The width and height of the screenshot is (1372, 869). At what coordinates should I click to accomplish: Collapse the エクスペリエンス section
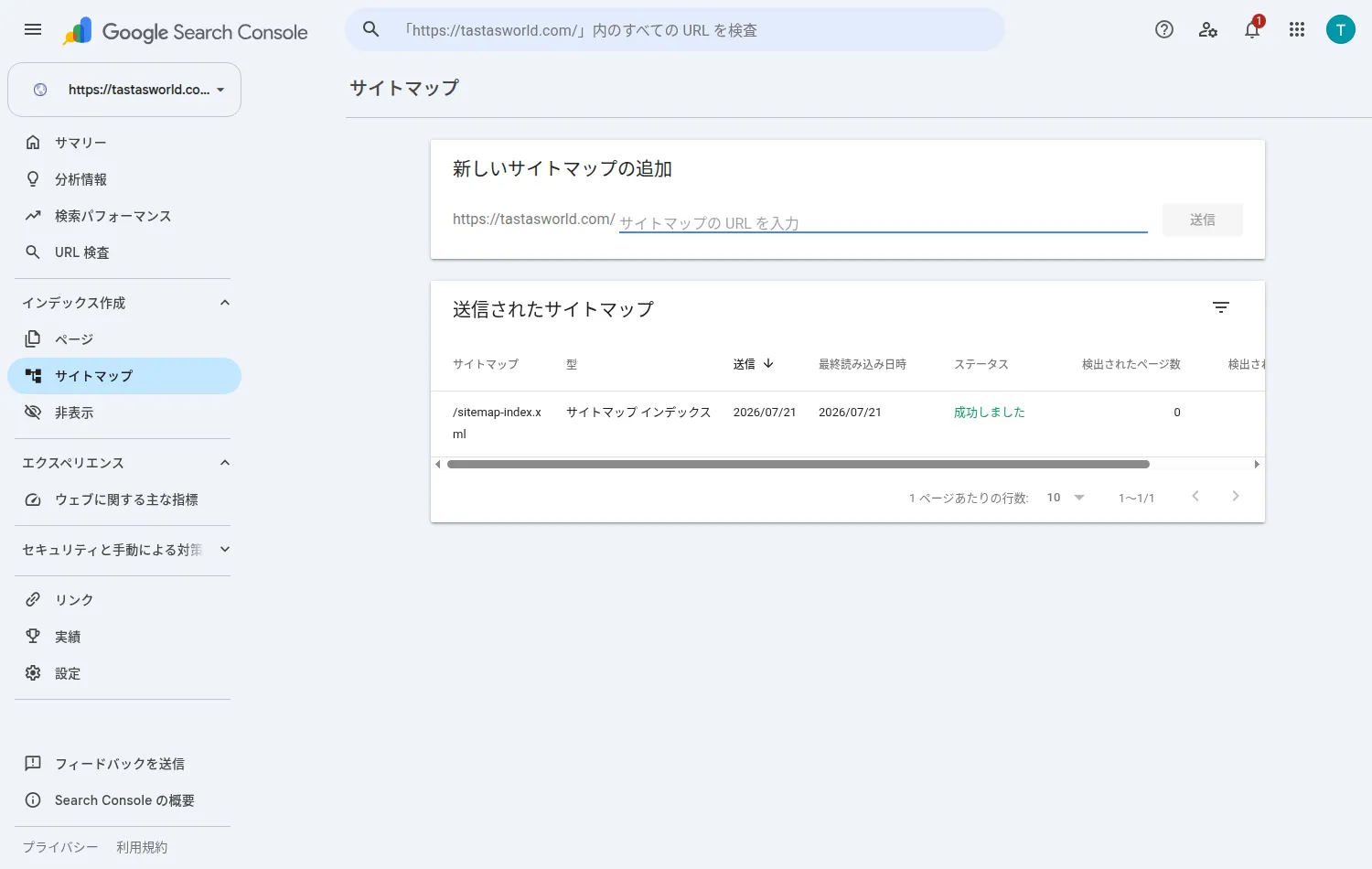click(225, 463)
